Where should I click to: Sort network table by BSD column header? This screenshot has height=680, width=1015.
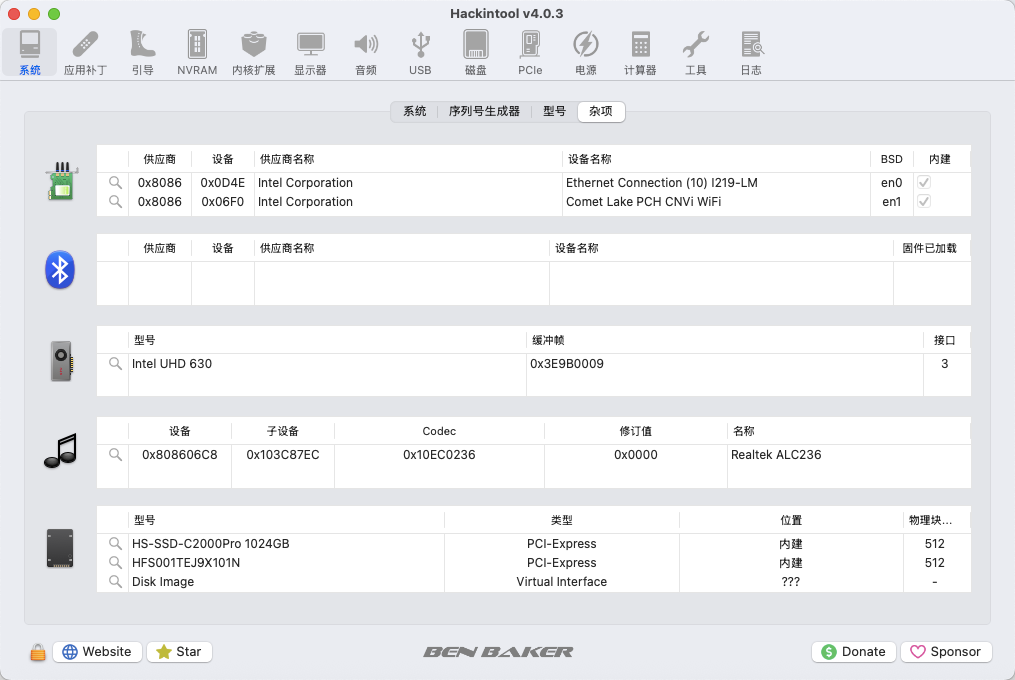(x=891, y=159)
